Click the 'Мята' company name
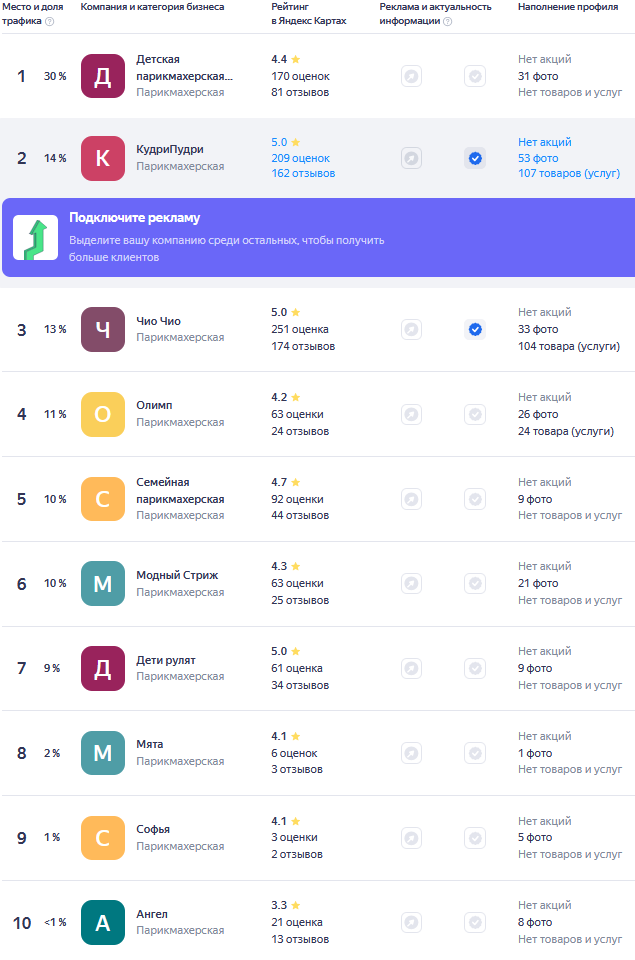This screenshot has height=960, width=635. [x=149, y=744]
